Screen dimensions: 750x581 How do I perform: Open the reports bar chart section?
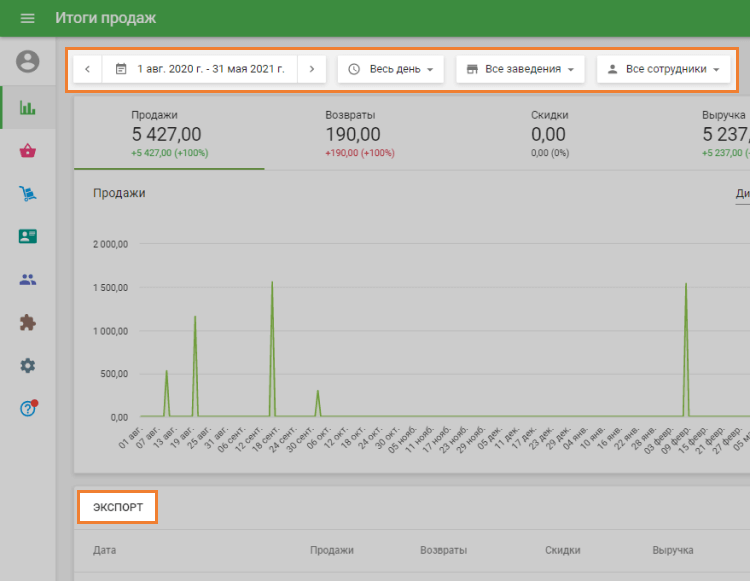coord(28,108)
